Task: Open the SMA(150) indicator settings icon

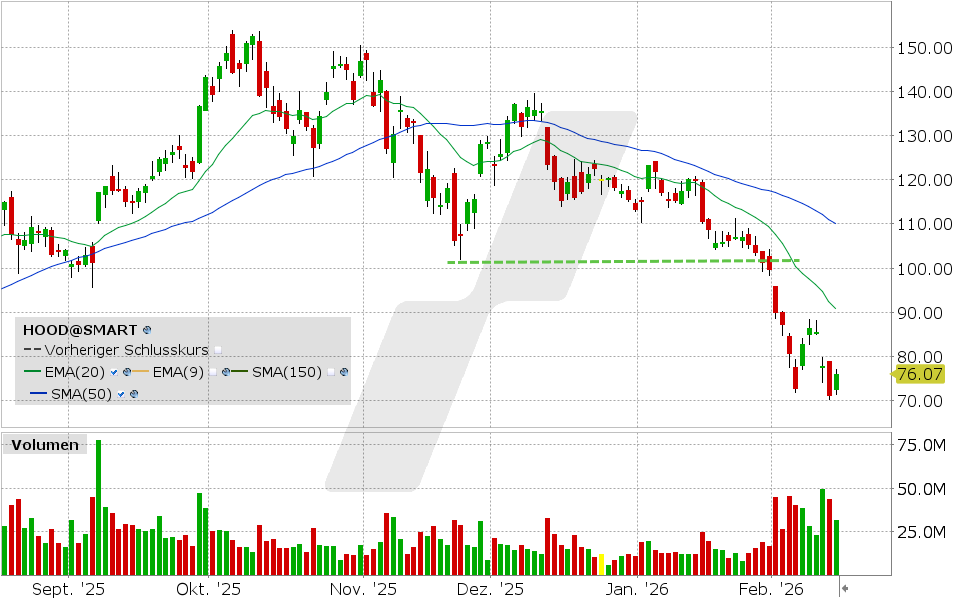Action: click(x=344, y=372)
